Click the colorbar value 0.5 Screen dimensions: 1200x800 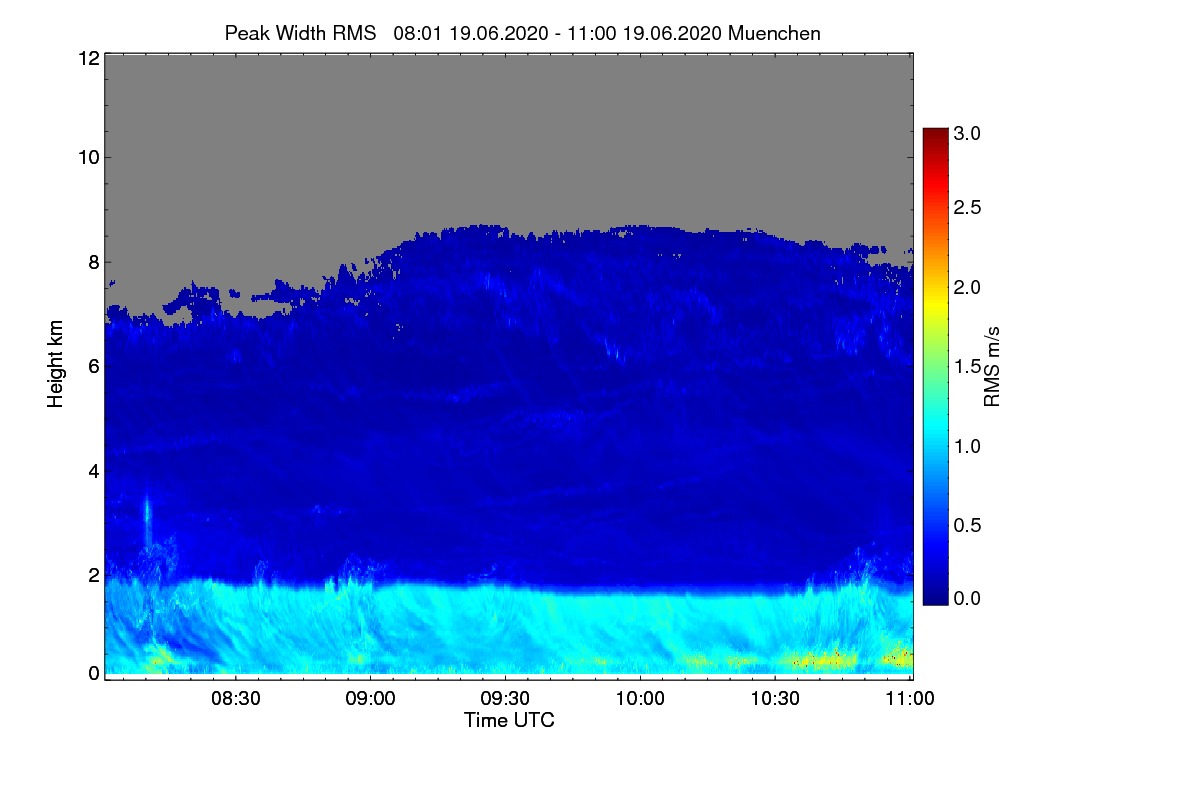click(969, 525)
